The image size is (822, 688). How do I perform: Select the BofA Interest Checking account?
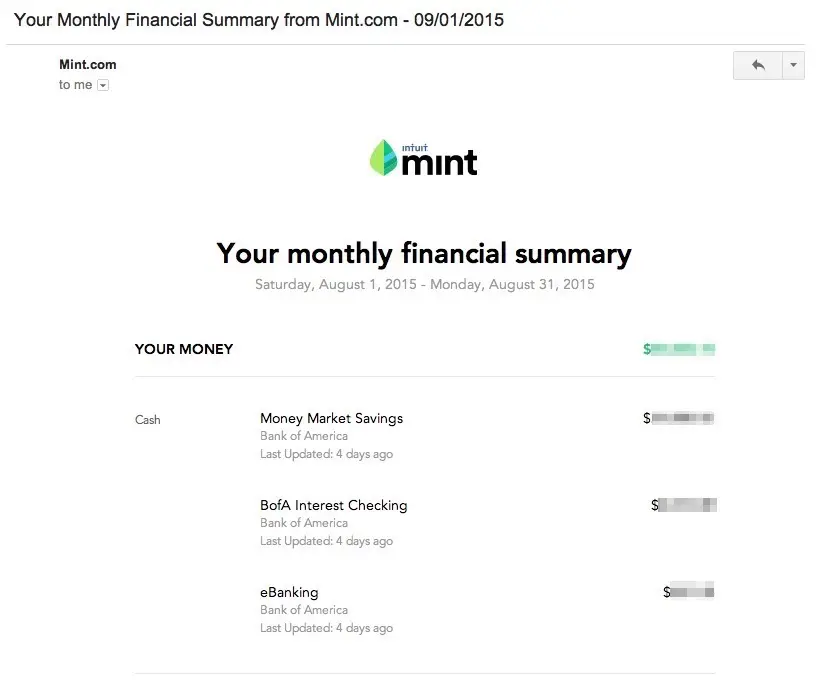pyautogui.click(x=333, y=505)
